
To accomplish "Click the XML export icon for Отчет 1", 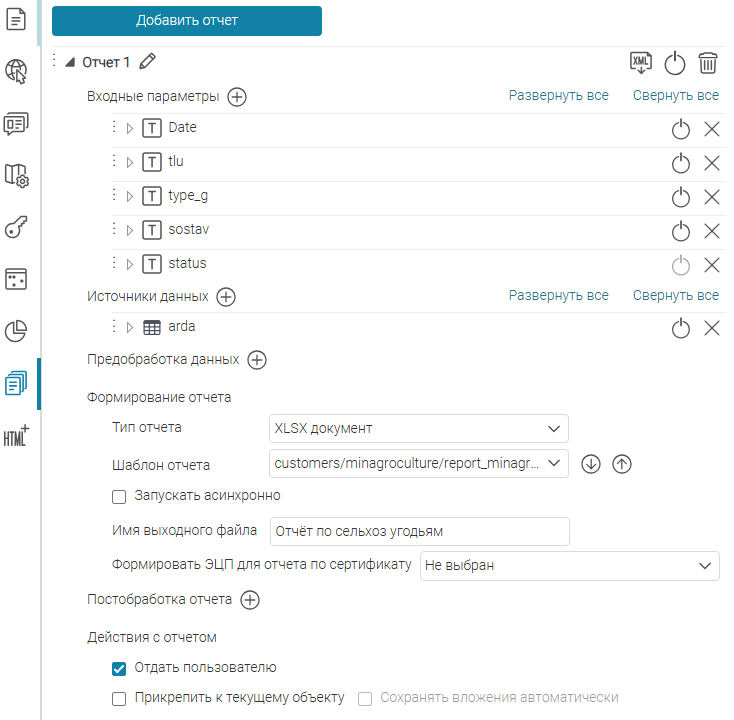I will point(641,62).
